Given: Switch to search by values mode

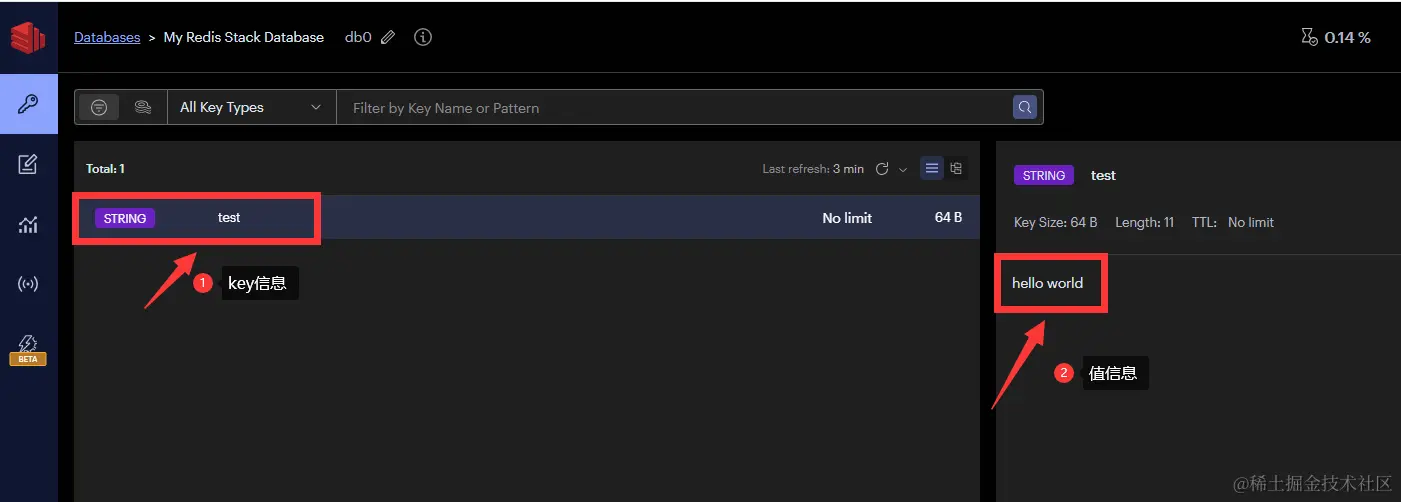Looking at the screenshot, I should 143,107.
